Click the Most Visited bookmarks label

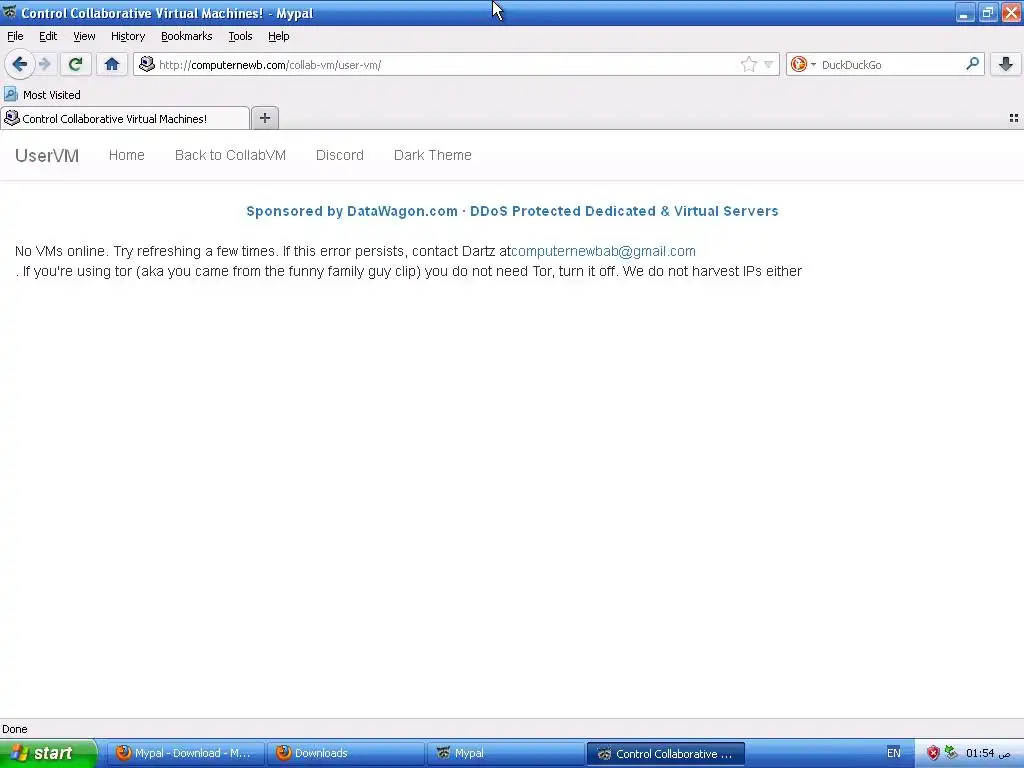(52, 95)
